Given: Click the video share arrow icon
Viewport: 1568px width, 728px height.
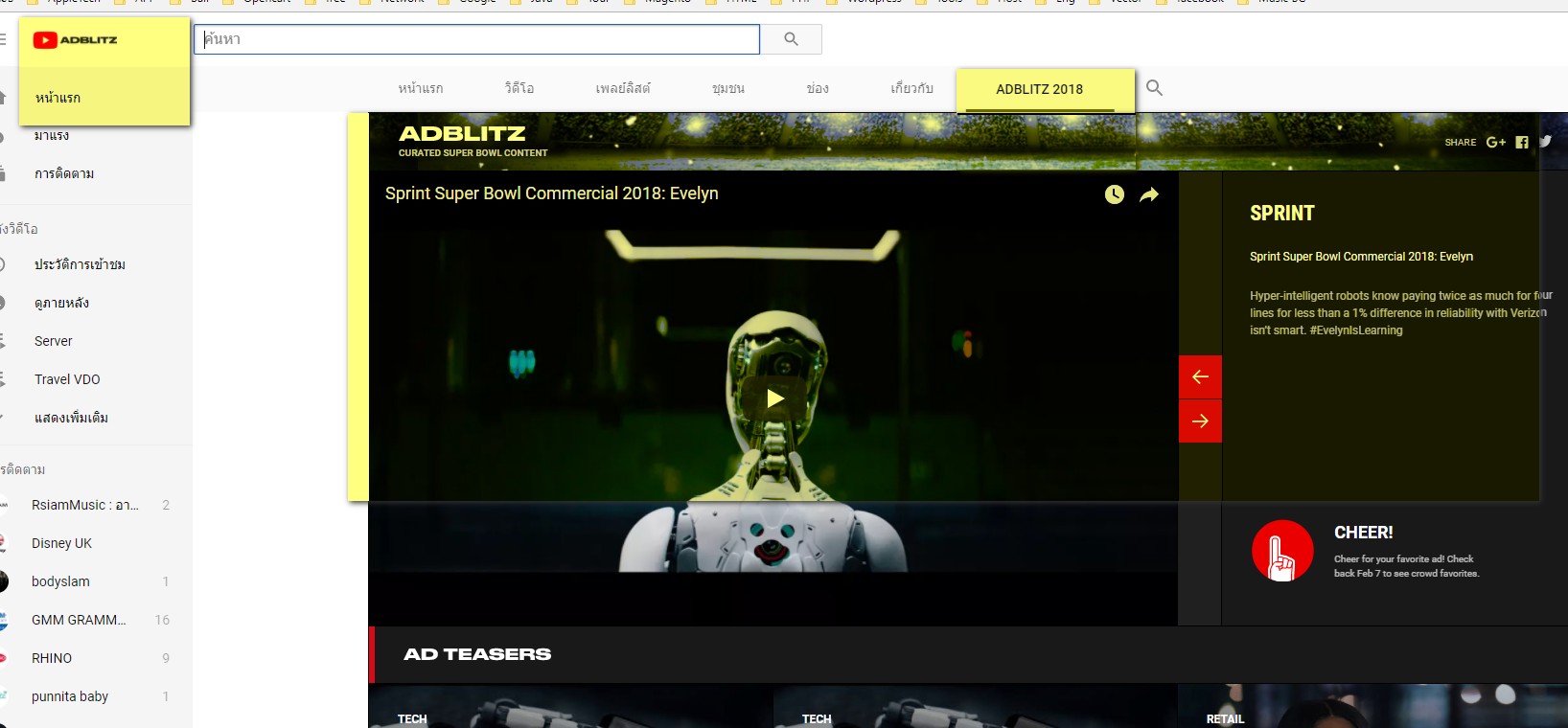Looking at the screenshot, I should coord(1149,194).
